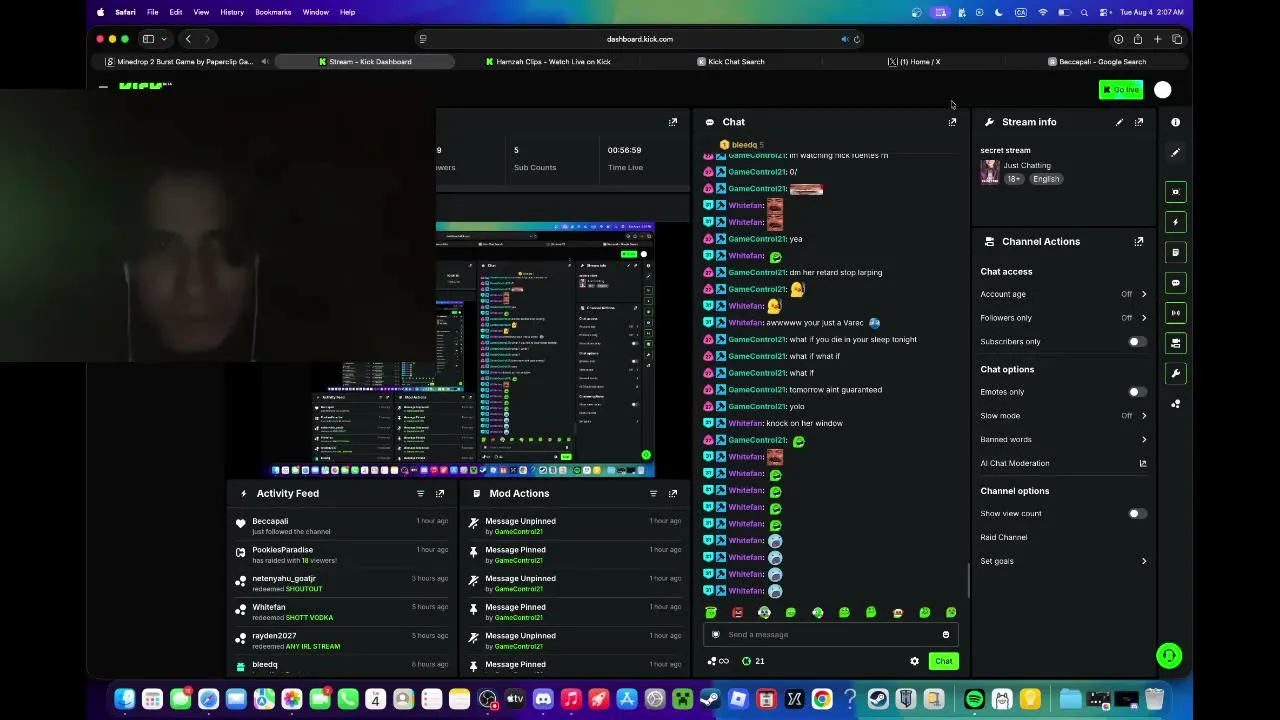
Task: Click the secret stream title
Action: [1005, 150]
